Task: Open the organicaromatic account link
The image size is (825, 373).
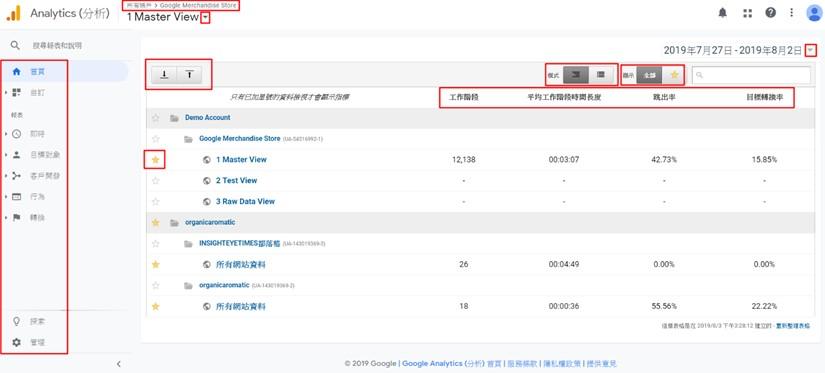Action: point(210,223)
